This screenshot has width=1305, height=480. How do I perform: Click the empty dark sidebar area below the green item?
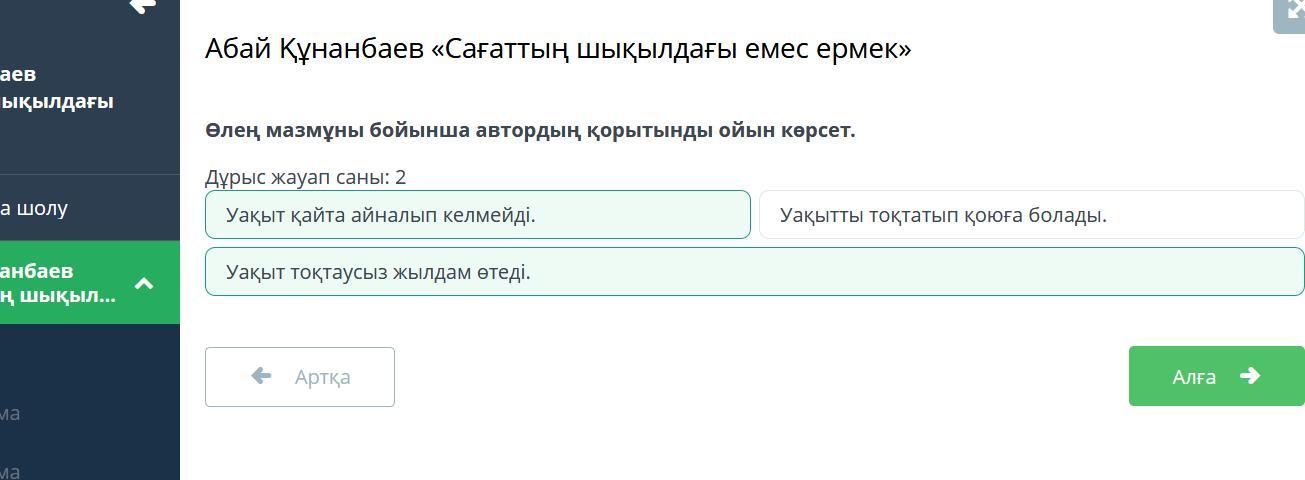(x=90, y=360)
